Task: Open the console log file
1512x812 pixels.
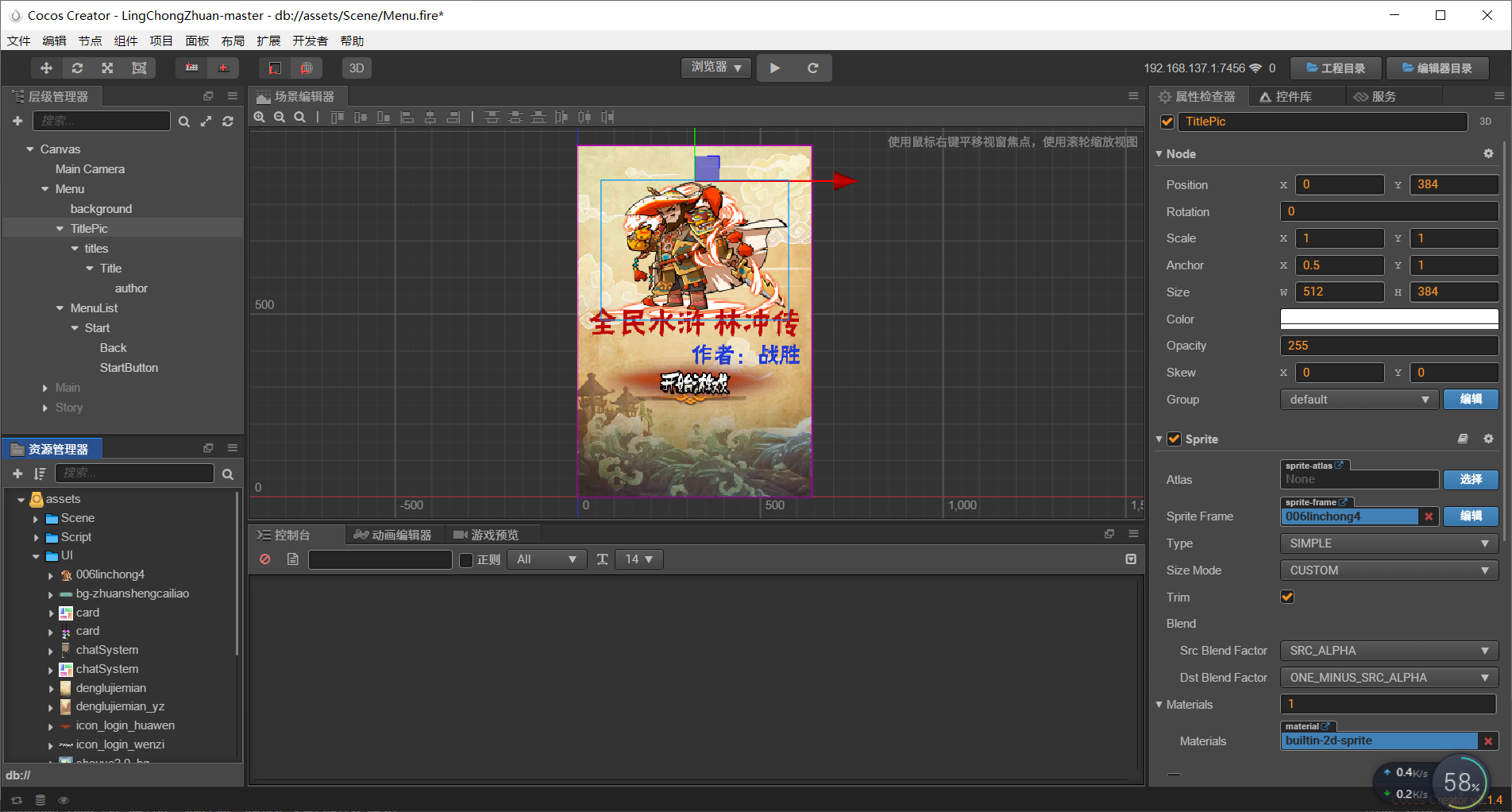Action: (x=293, y=559)
